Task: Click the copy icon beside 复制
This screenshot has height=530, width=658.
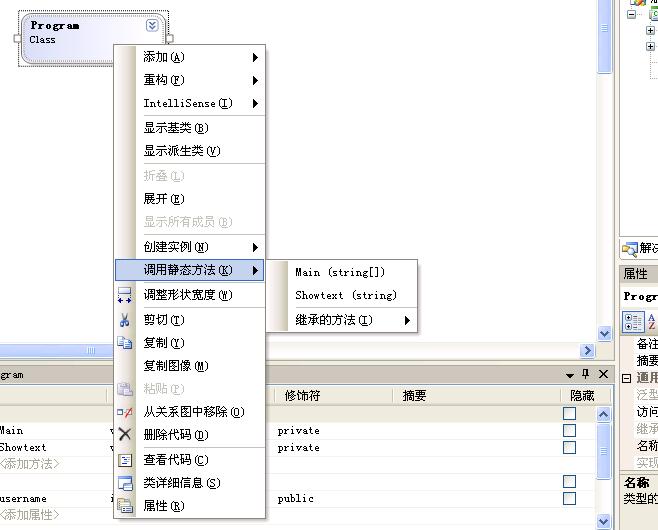Action: [125, 343]
